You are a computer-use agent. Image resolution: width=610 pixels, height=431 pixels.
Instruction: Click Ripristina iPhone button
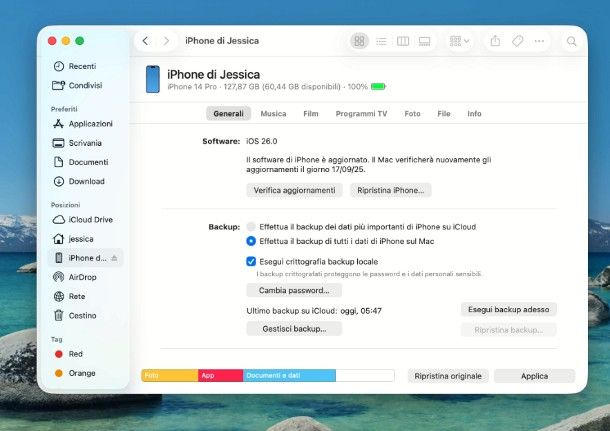coord(391,190)
